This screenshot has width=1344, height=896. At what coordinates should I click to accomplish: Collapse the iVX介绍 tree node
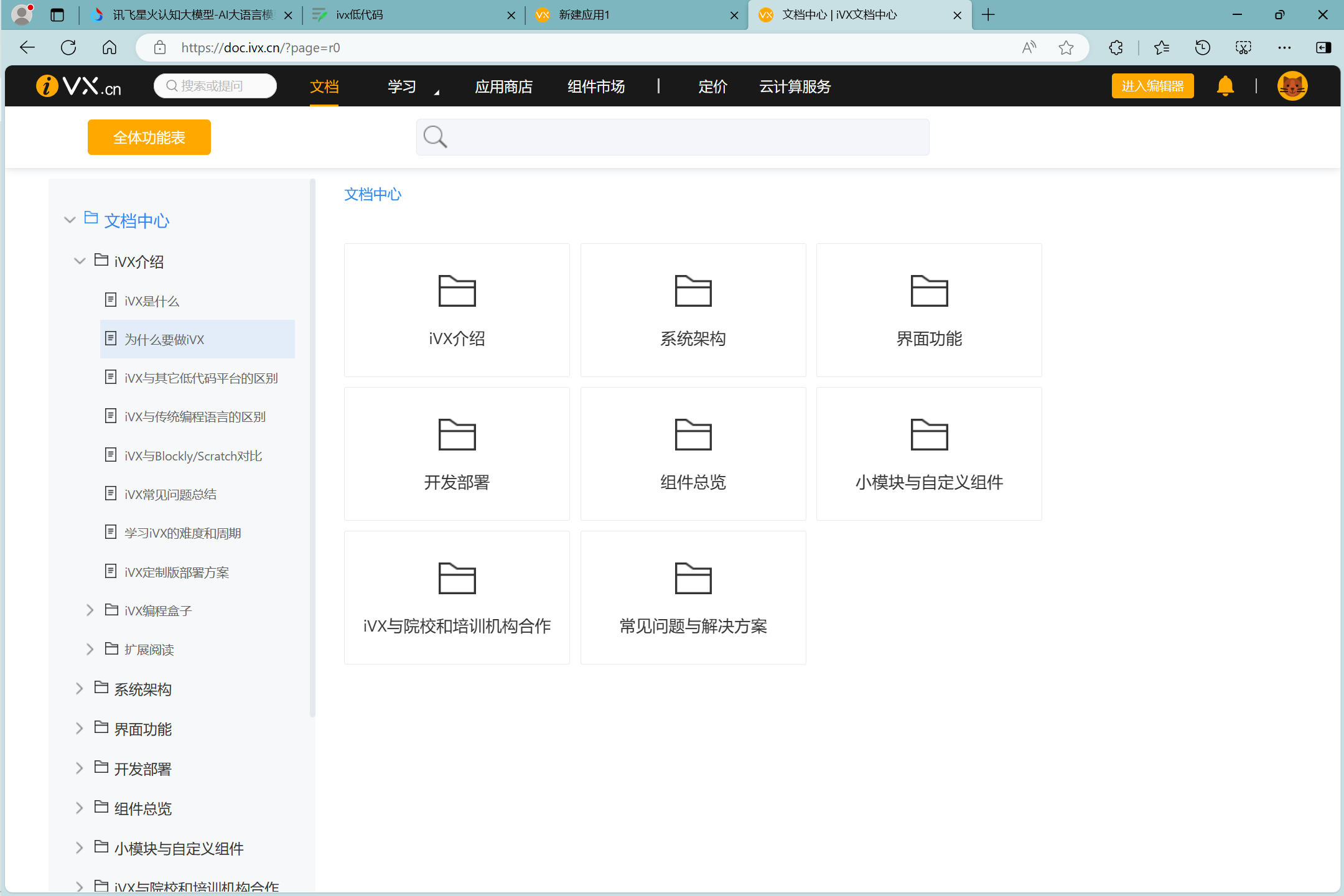[x=80, y=261]
